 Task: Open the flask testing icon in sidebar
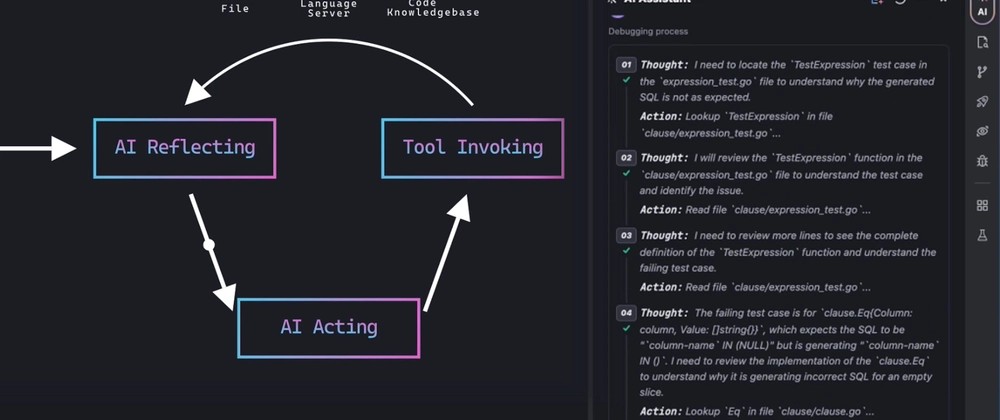tap(981, 235)
